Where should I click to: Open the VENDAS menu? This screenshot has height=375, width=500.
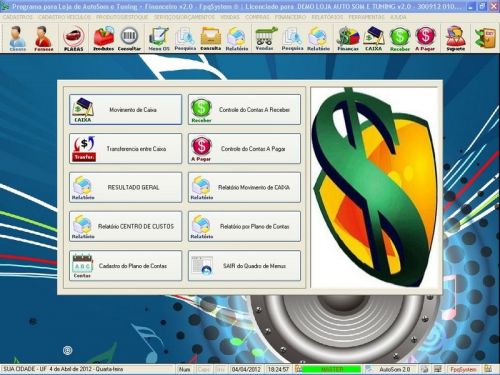click(x=230, y=17)
